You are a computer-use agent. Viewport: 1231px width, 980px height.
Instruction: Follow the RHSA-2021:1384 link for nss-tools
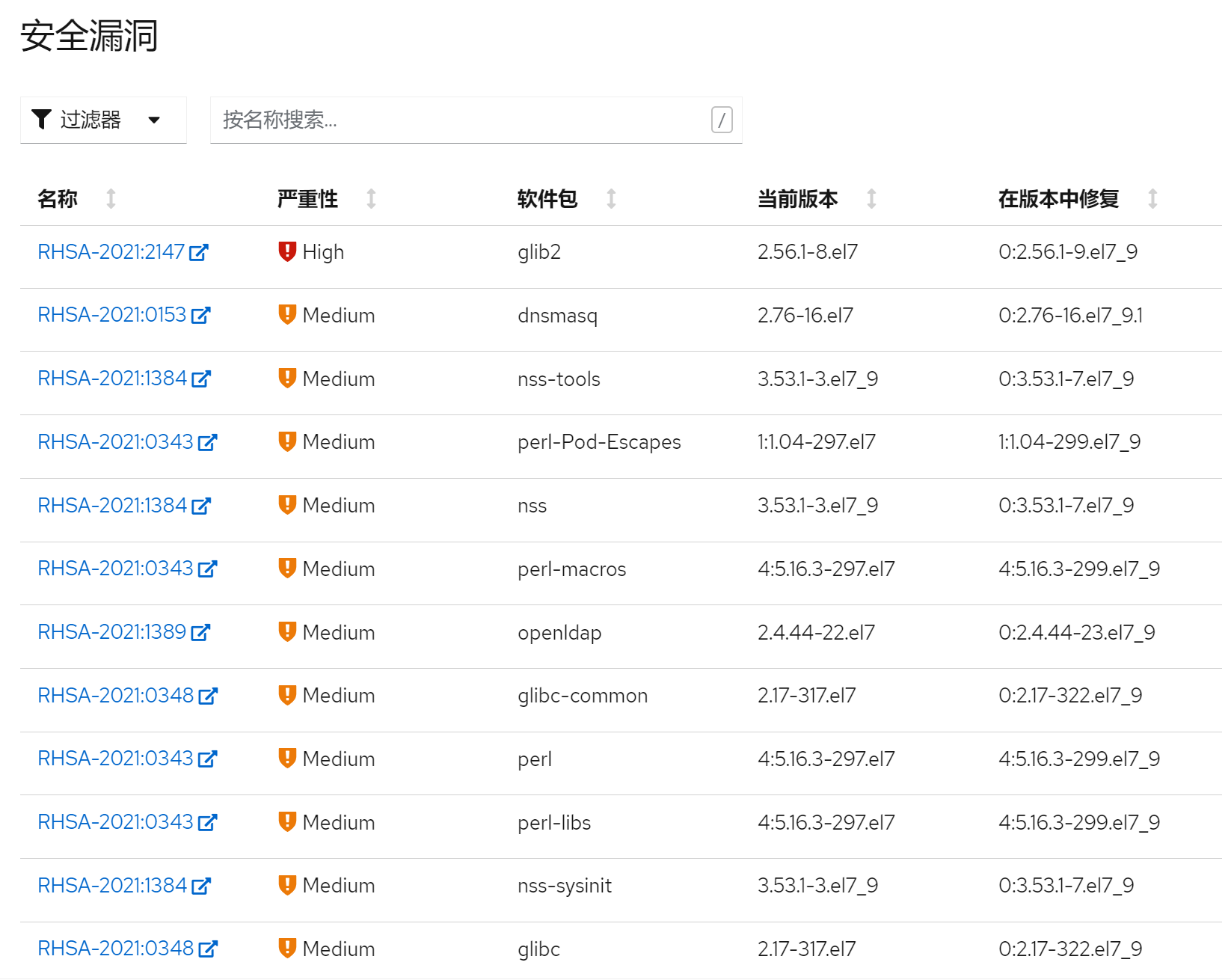pos(112,379)
